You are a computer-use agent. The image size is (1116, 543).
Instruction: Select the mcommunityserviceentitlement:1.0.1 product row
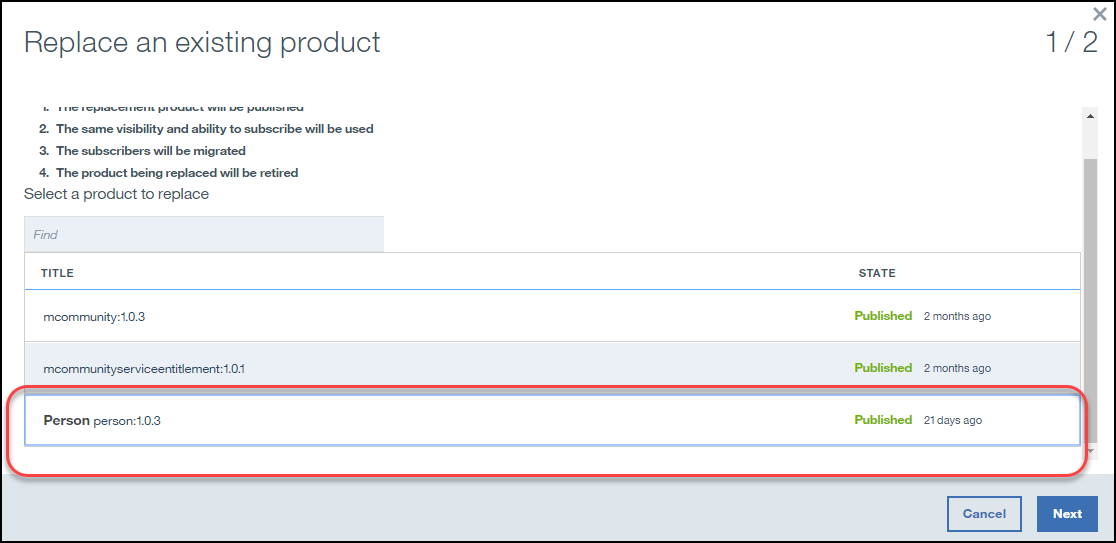pos(552,368)
